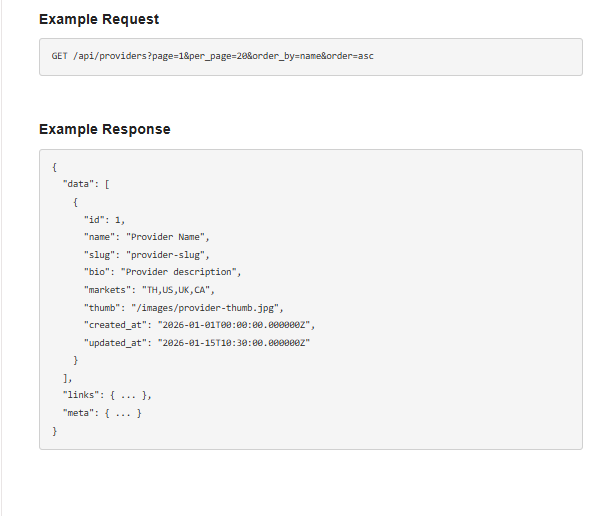The height and width of the screenshot is (516, 609).
Task: Click the "data" key in the response
Action: pos(80,184)
